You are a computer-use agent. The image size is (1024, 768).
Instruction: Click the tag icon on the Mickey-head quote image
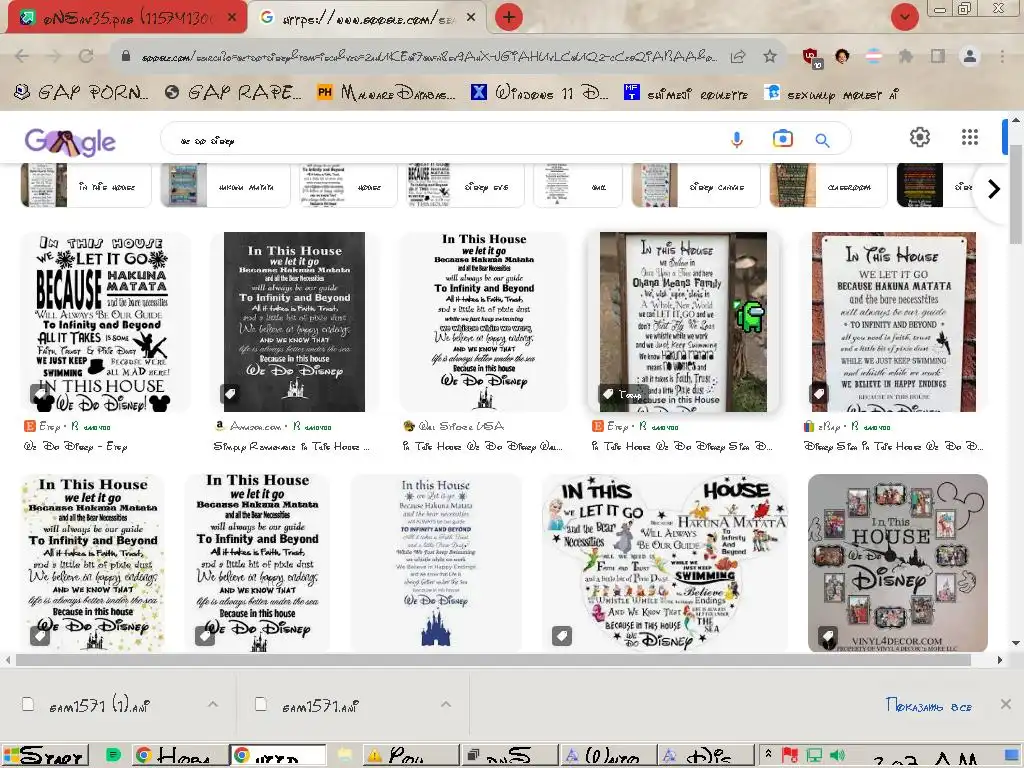(562, 635)
